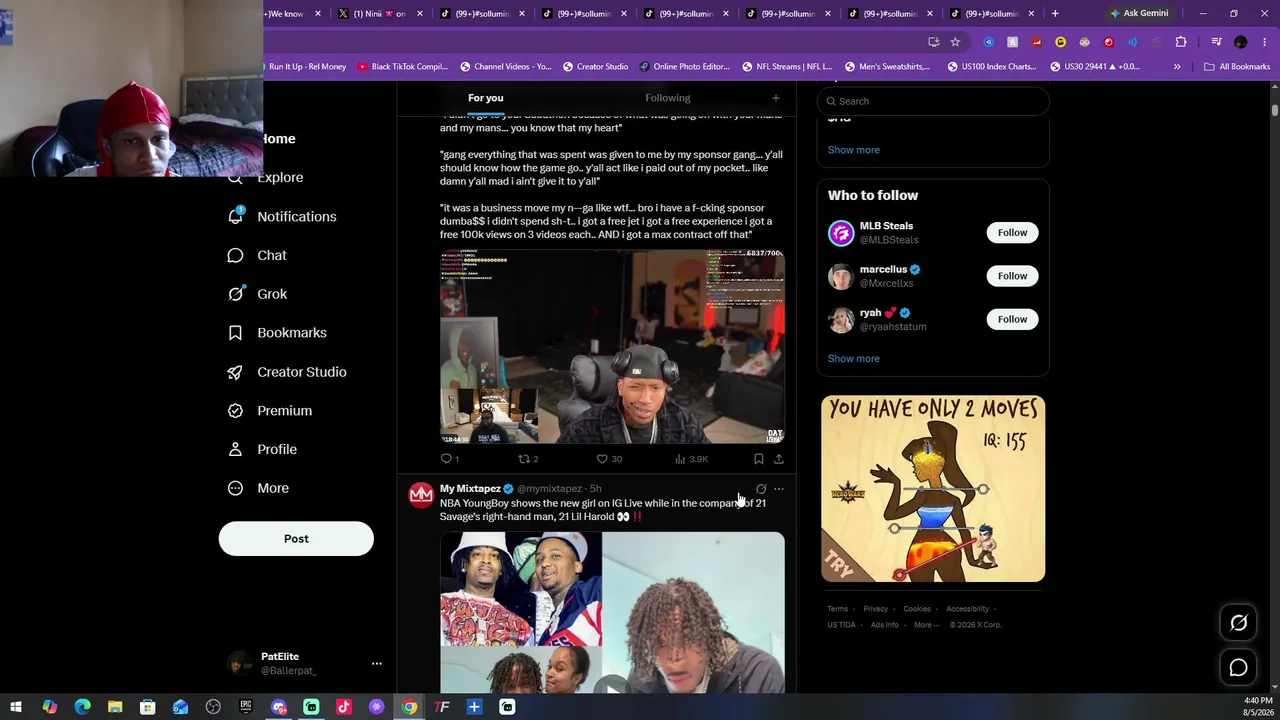Click the Notifications bell icon
Viewport: 1280px width, 720px height.
tap(236, 215)
